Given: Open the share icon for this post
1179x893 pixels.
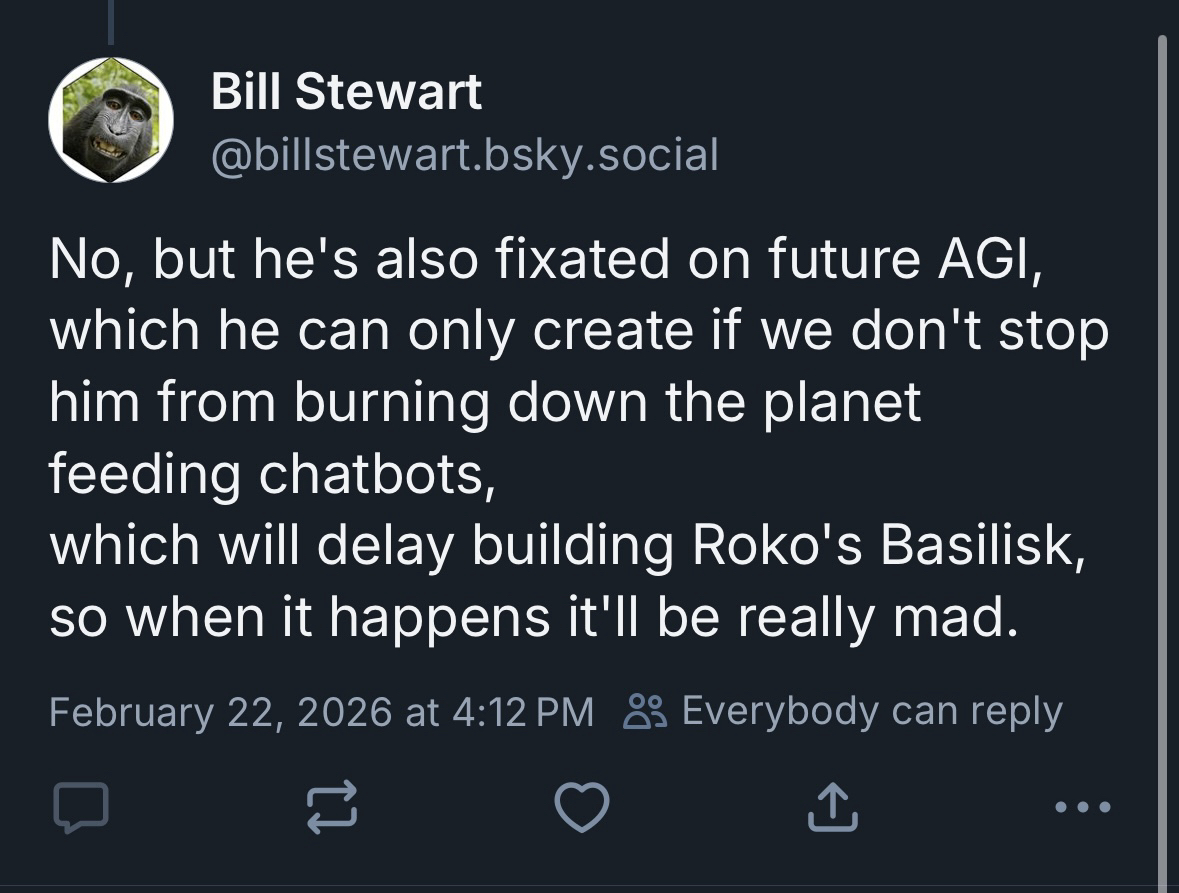Looking at the screenshot, I should [832, 808].
